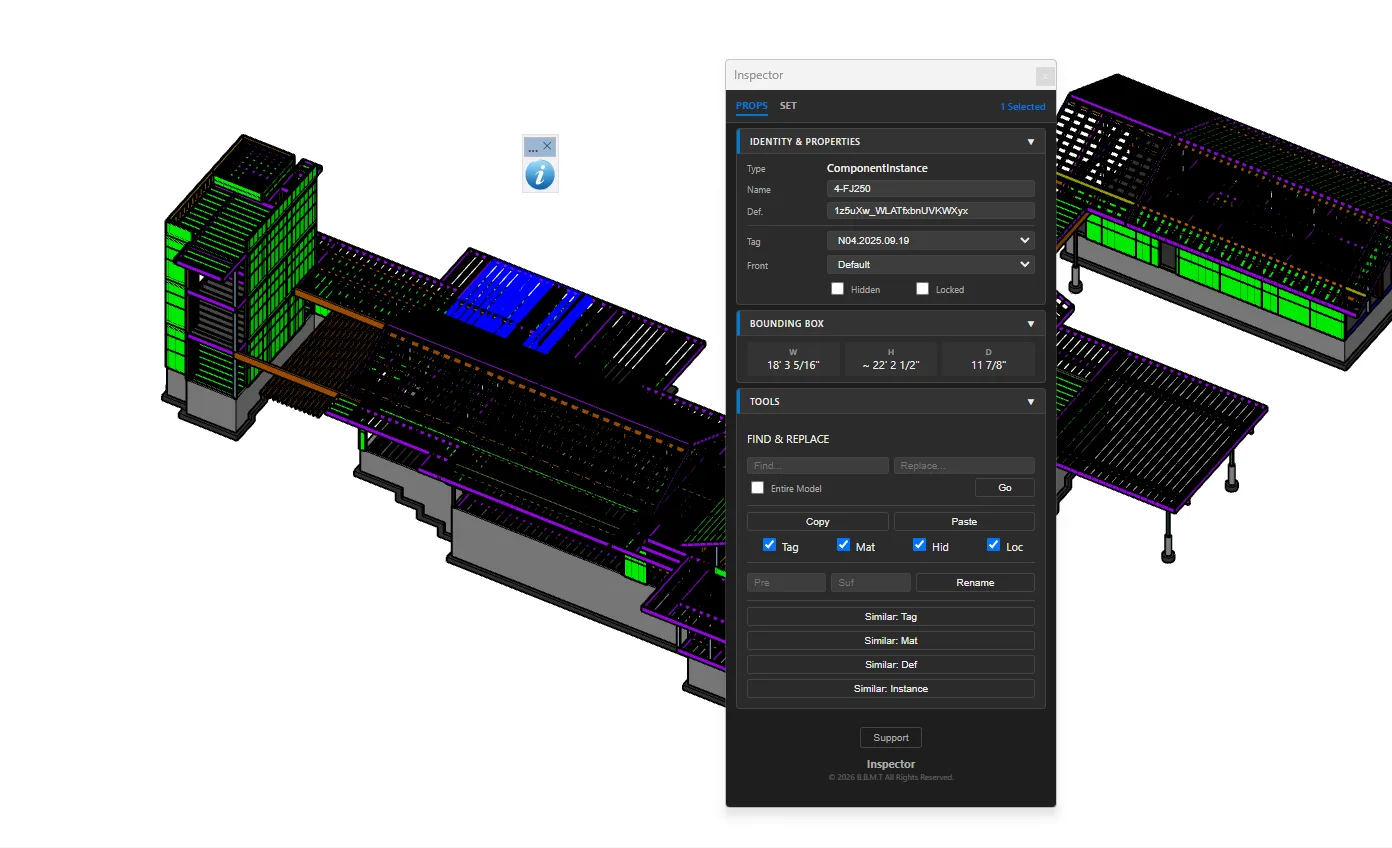This screenshot has height=848, width=1392.
Task: Click the 1 Selected indicator
Action: click(1022, 107)
